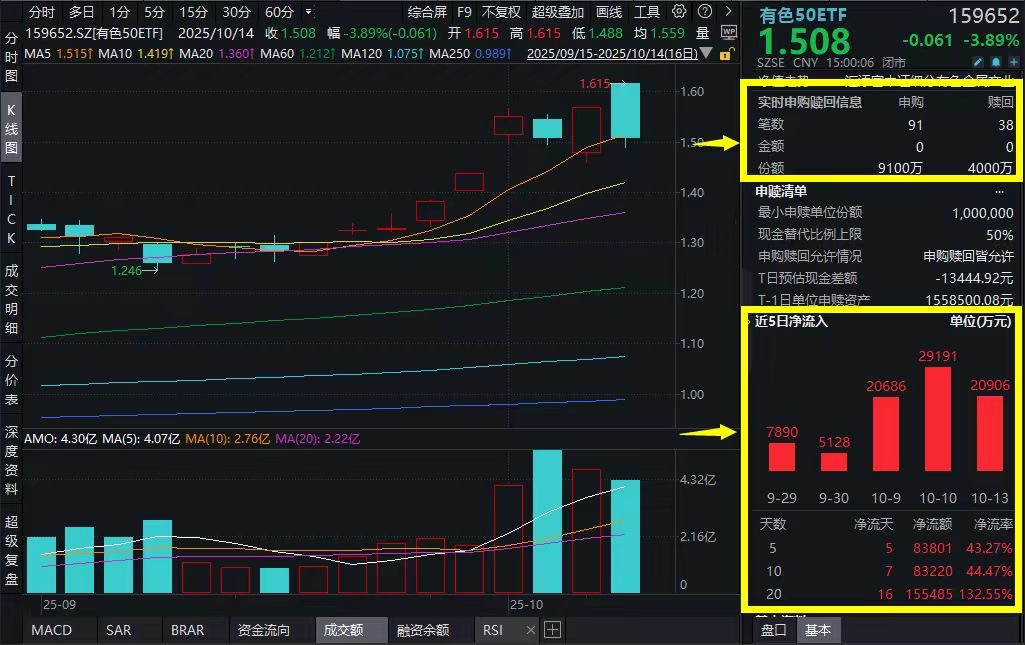Select the MACD indicator tab
Screen dimensions: 1025x645
click(51, 630)
